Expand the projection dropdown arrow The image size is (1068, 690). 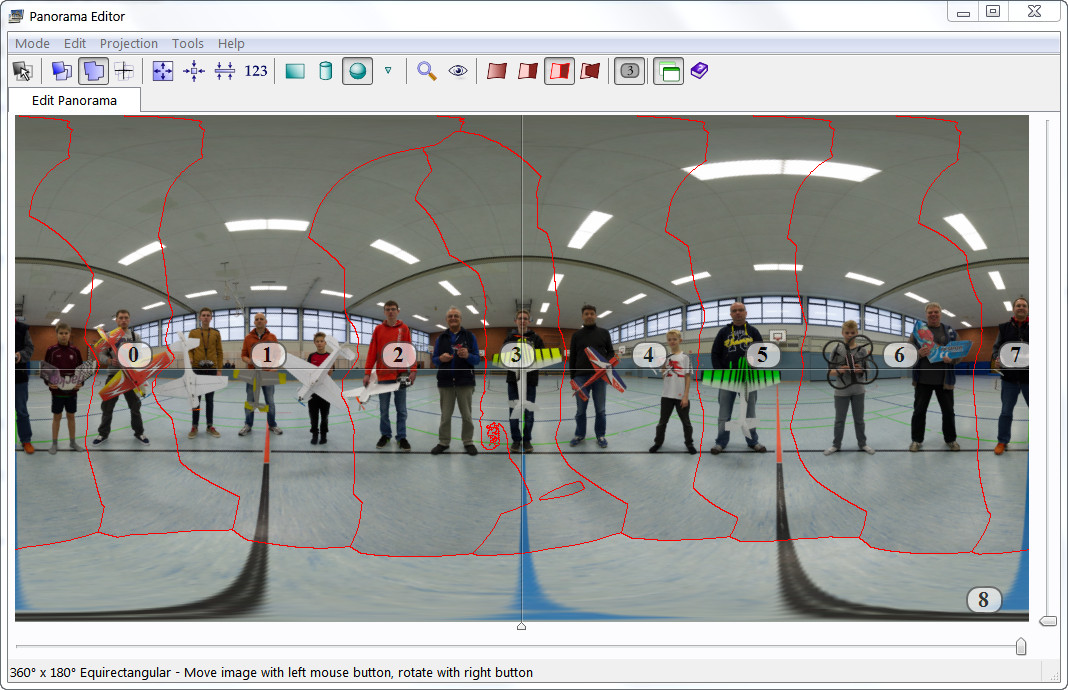pyautogui.click(x=388, y=71)
